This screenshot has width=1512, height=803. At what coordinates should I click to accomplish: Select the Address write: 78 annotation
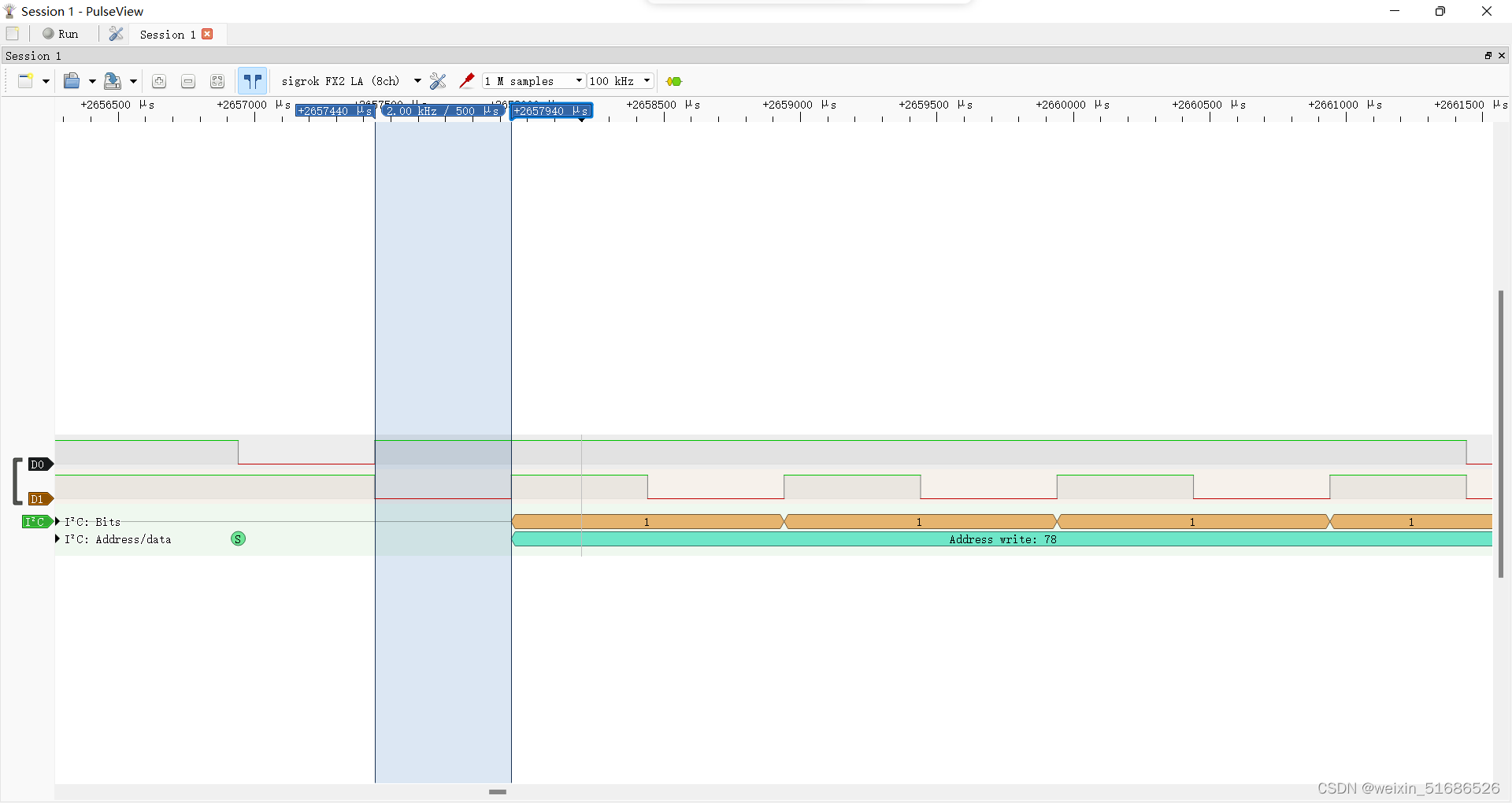click(1002, 539)
